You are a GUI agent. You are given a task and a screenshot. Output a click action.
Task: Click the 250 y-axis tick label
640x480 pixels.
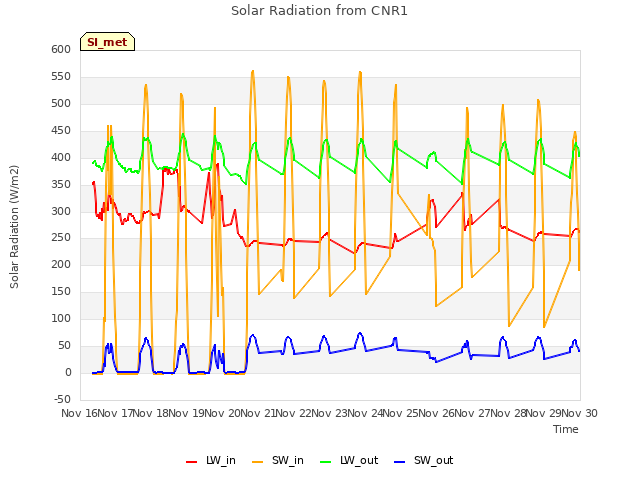[x=61, y=238]
